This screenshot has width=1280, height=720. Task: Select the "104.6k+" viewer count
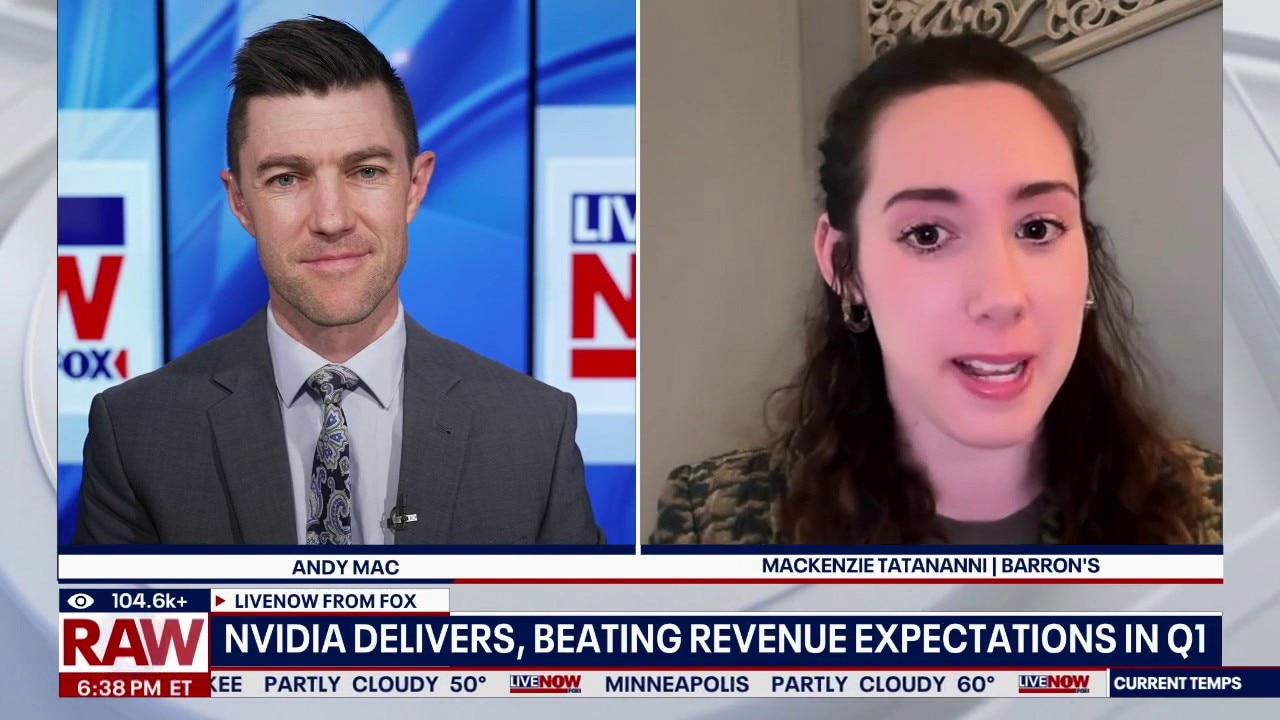click(149, 601)
